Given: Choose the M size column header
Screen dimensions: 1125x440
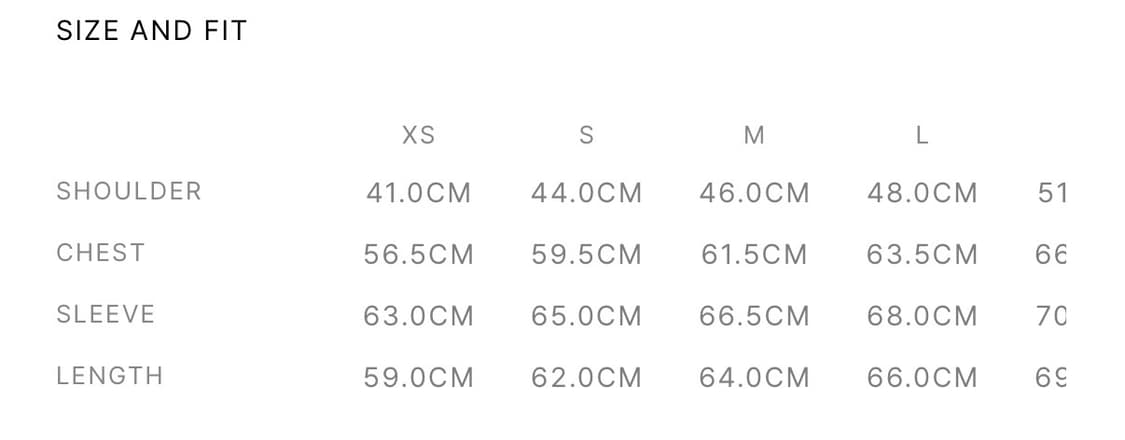Looking at the screenshot, I should pos(754,135).
